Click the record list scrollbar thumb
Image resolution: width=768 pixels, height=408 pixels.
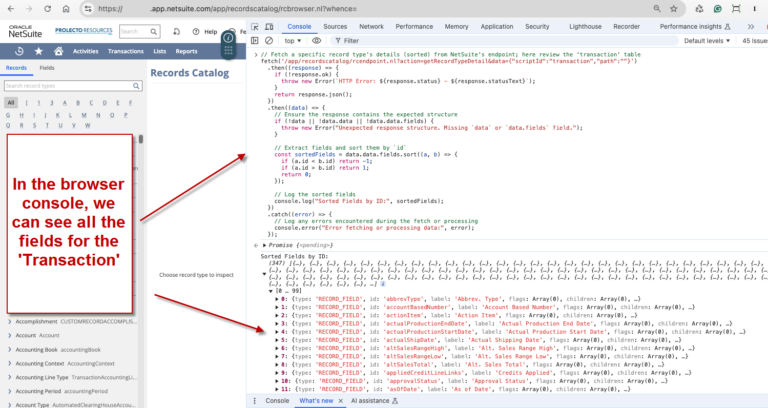(141, 139)
